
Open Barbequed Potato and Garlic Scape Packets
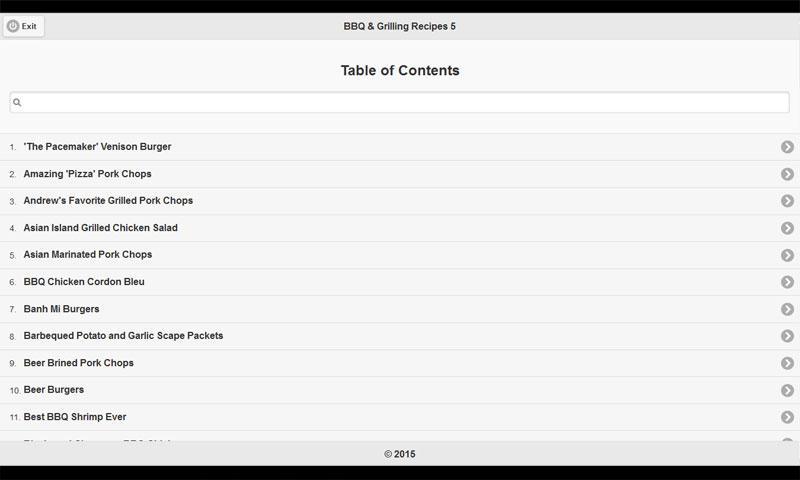[123, 336]
